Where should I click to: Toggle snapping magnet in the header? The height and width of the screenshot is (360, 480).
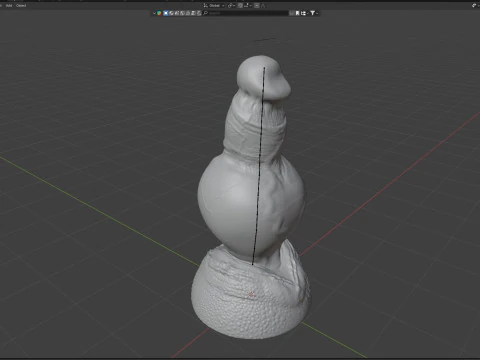tap(240, 5)
